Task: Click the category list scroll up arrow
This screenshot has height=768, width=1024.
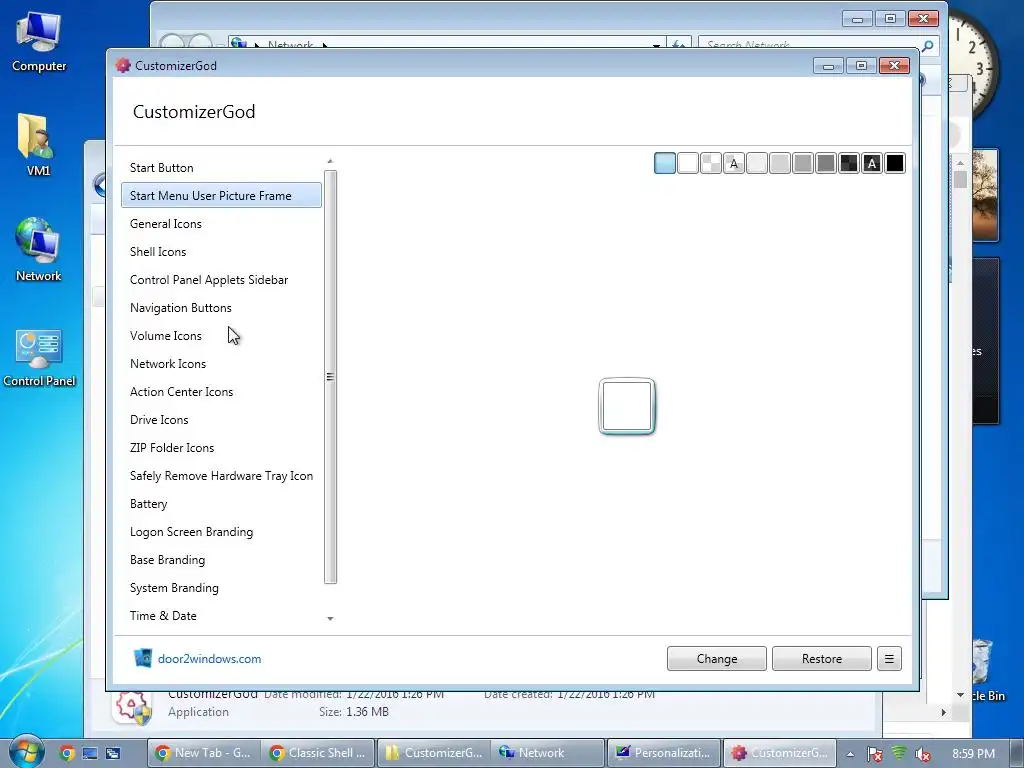Action: pyautogui.click(x=330, y=161)
